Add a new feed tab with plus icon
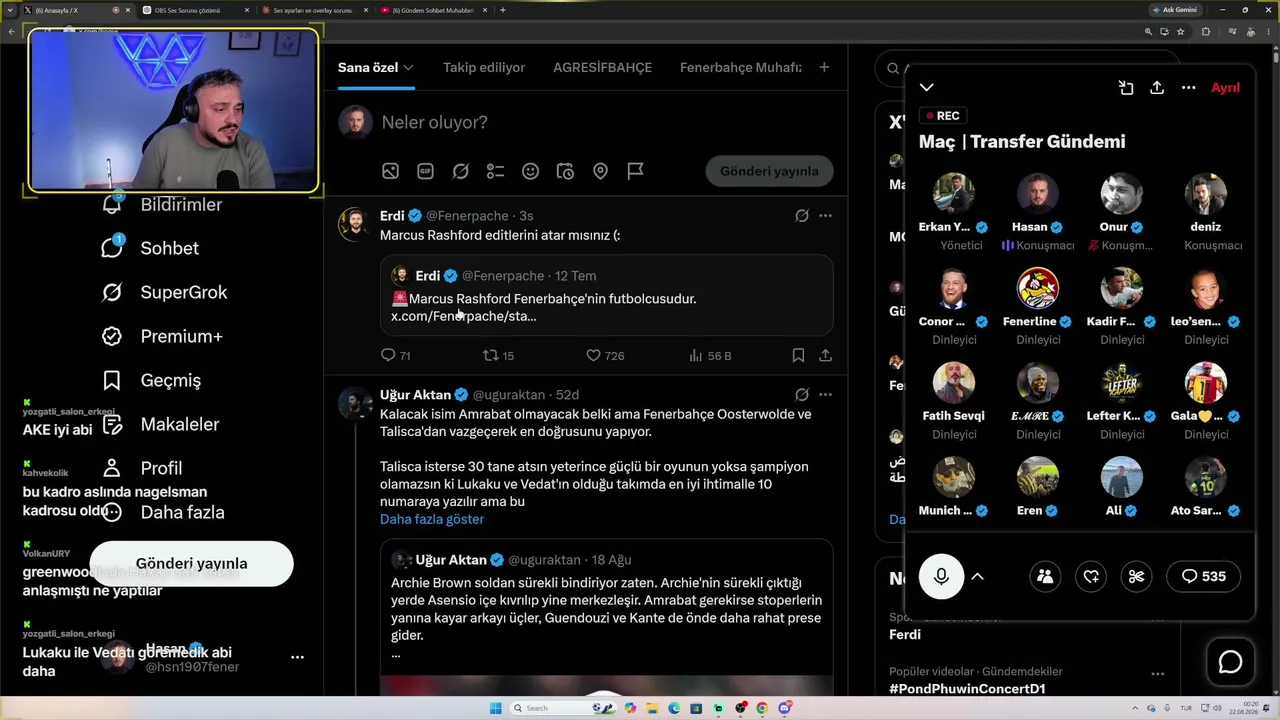 coord(824,67)
